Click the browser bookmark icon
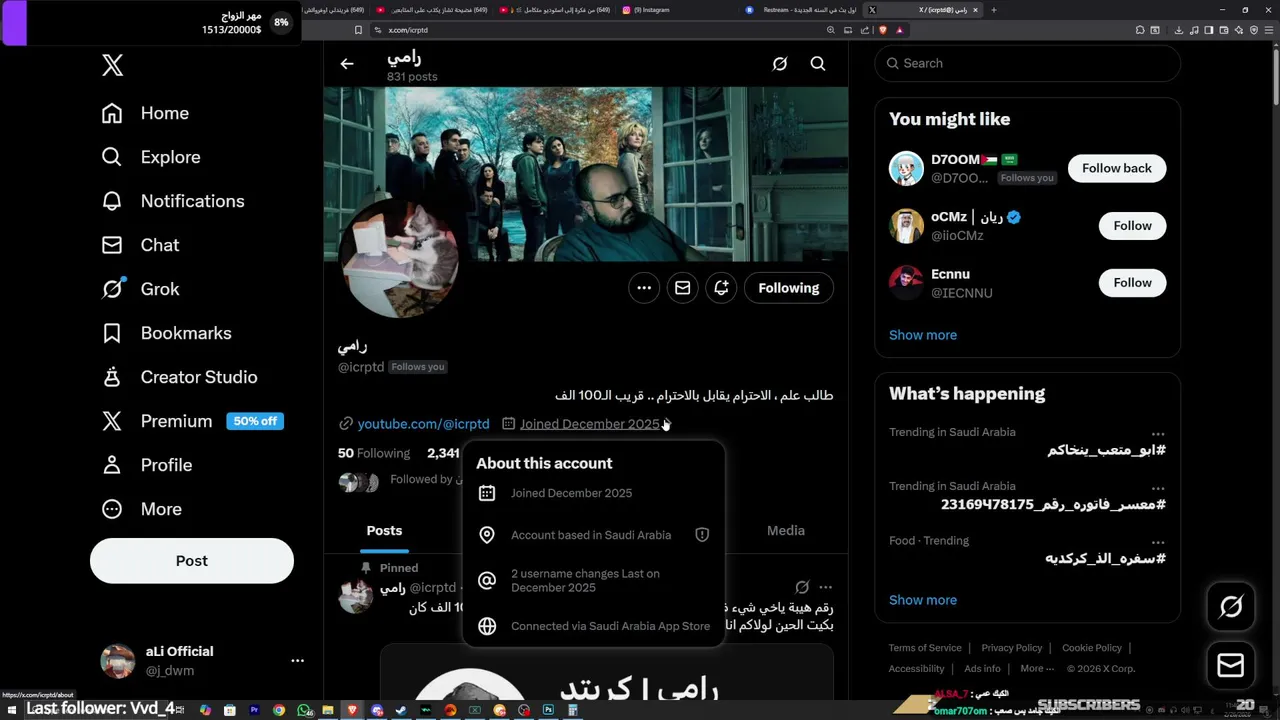 point(359,30)
